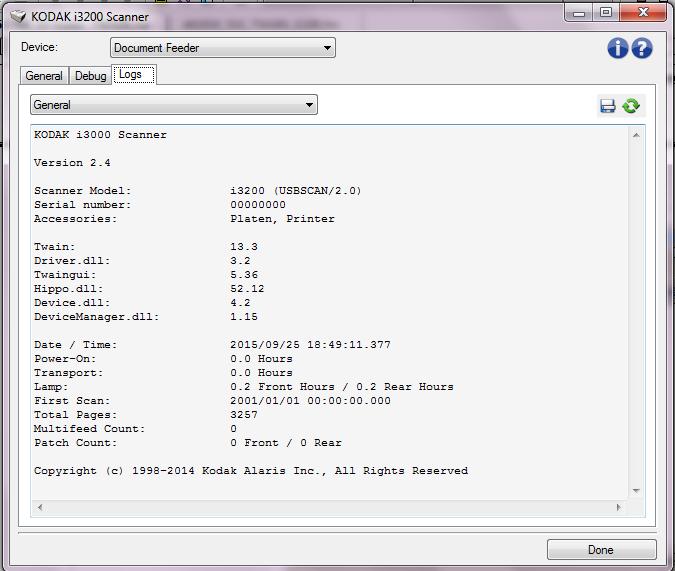Click the 'Multifeed Count:' label

[90, 429]
